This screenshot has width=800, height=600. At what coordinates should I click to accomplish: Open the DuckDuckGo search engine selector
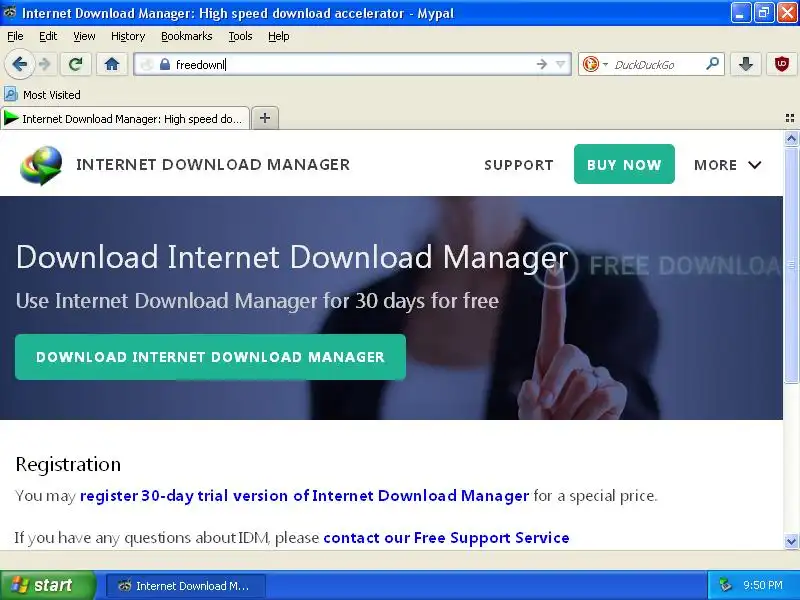coord(595,64)
